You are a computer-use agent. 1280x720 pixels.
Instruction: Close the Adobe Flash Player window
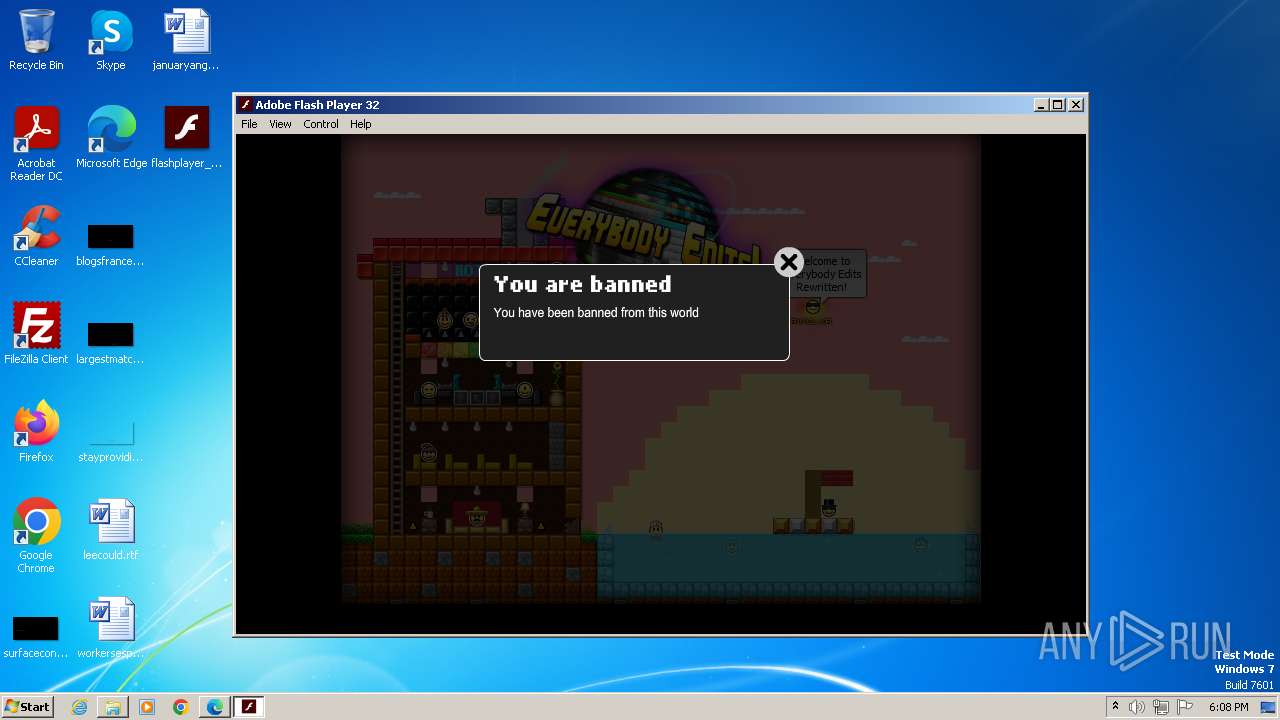click(1076, 105)
